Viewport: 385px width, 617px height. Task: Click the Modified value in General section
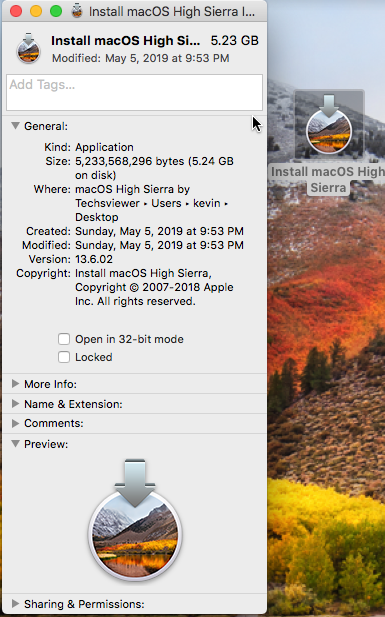point(159,245)
